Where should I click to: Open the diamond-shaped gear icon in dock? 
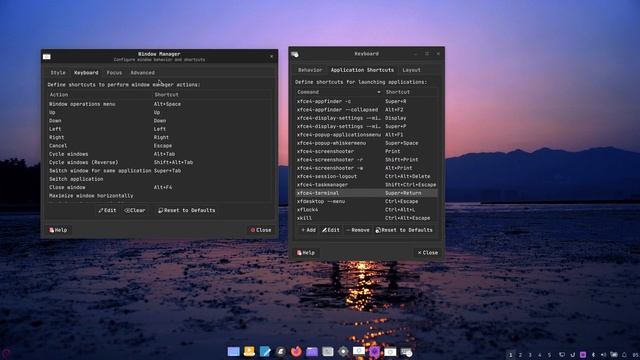343,351
